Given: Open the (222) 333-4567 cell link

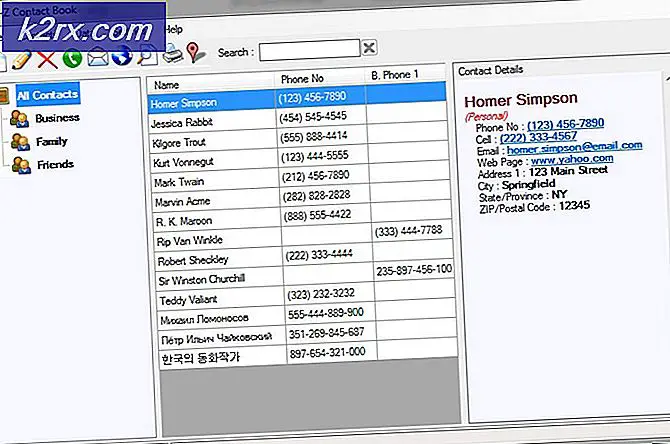Looking at the screenshot, I should 538,137.
